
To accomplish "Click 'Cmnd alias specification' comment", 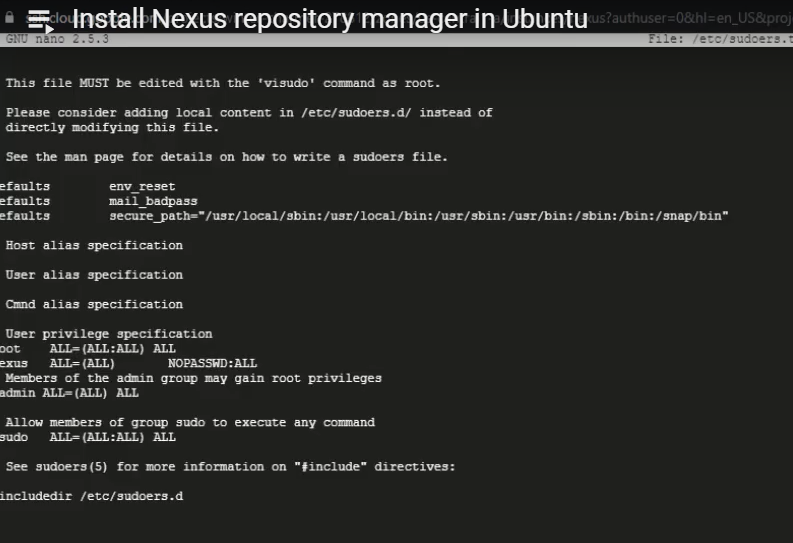I will point(94,304).
